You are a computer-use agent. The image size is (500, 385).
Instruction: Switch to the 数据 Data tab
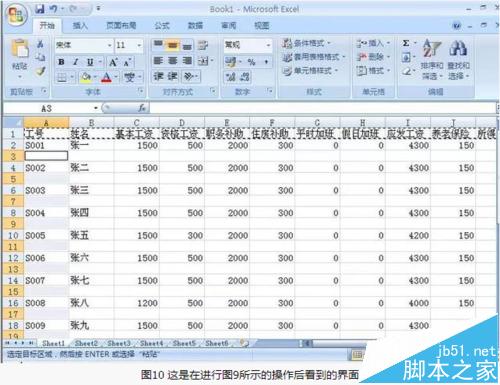click(195, 25)
